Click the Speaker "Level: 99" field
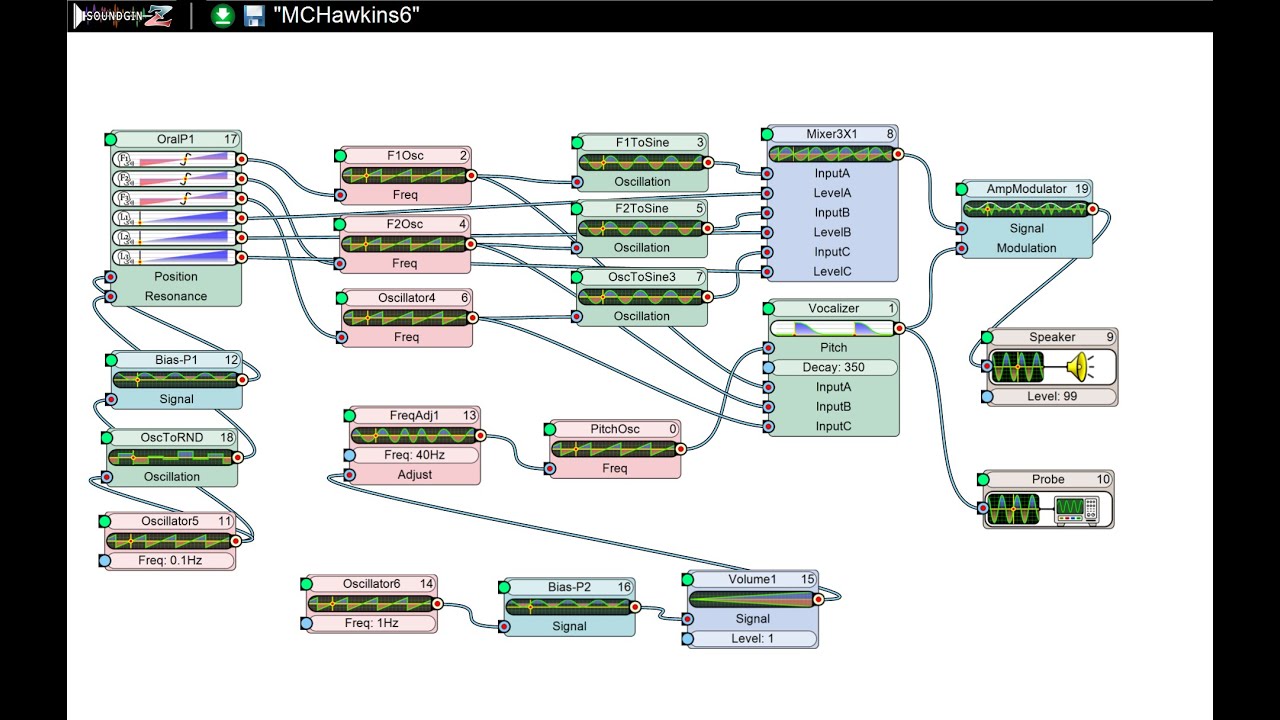The image size is (1280, 720). pos(1053,397)
